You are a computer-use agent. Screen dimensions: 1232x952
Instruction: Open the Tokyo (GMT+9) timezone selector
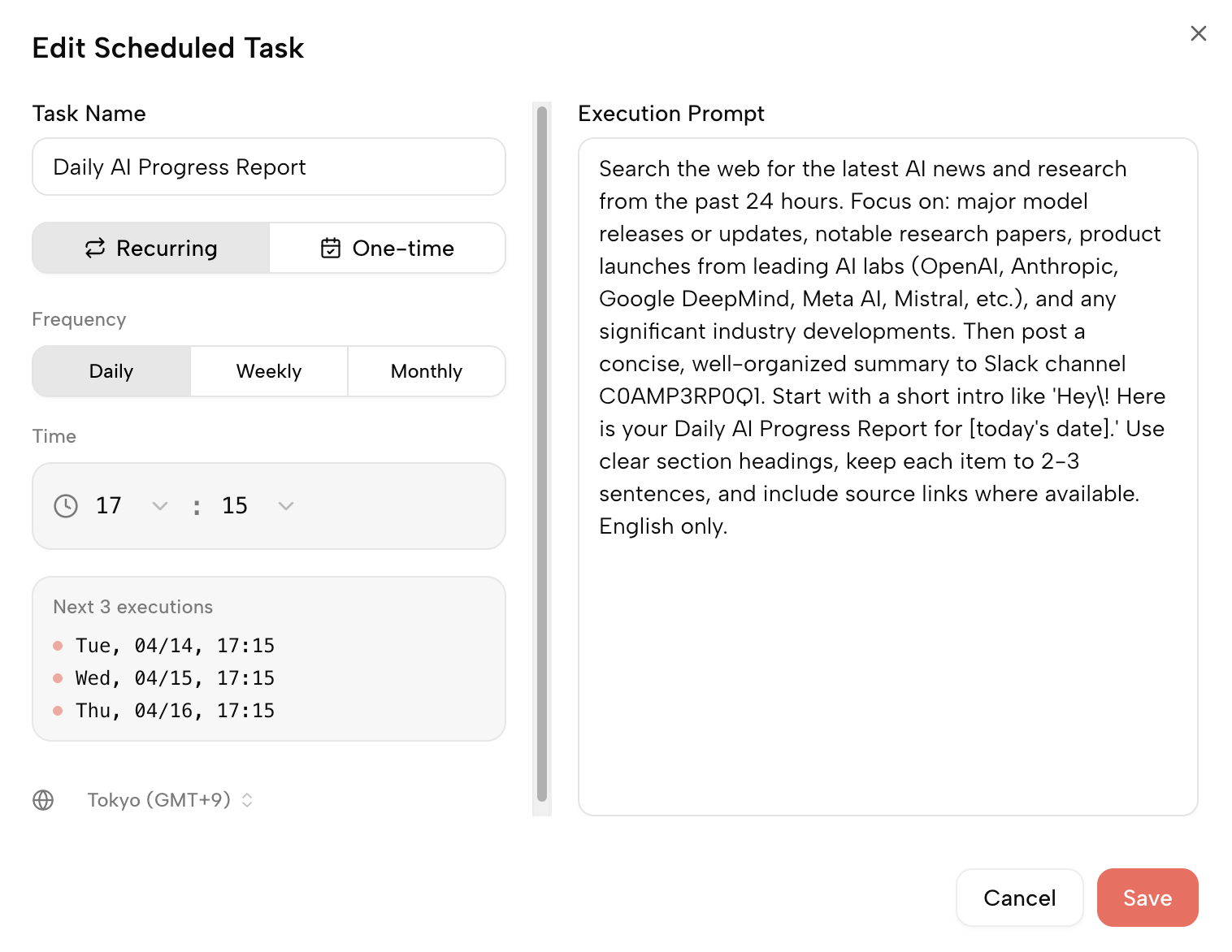pos(159,800)
